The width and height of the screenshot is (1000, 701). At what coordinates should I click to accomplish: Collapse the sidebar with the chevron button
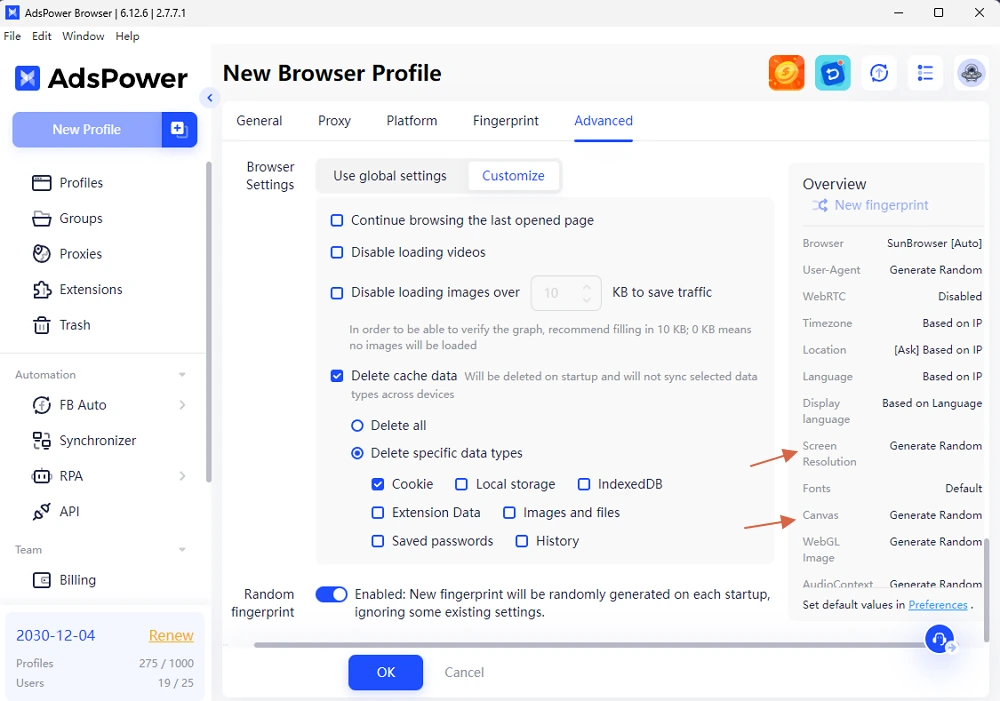point(209,98)
